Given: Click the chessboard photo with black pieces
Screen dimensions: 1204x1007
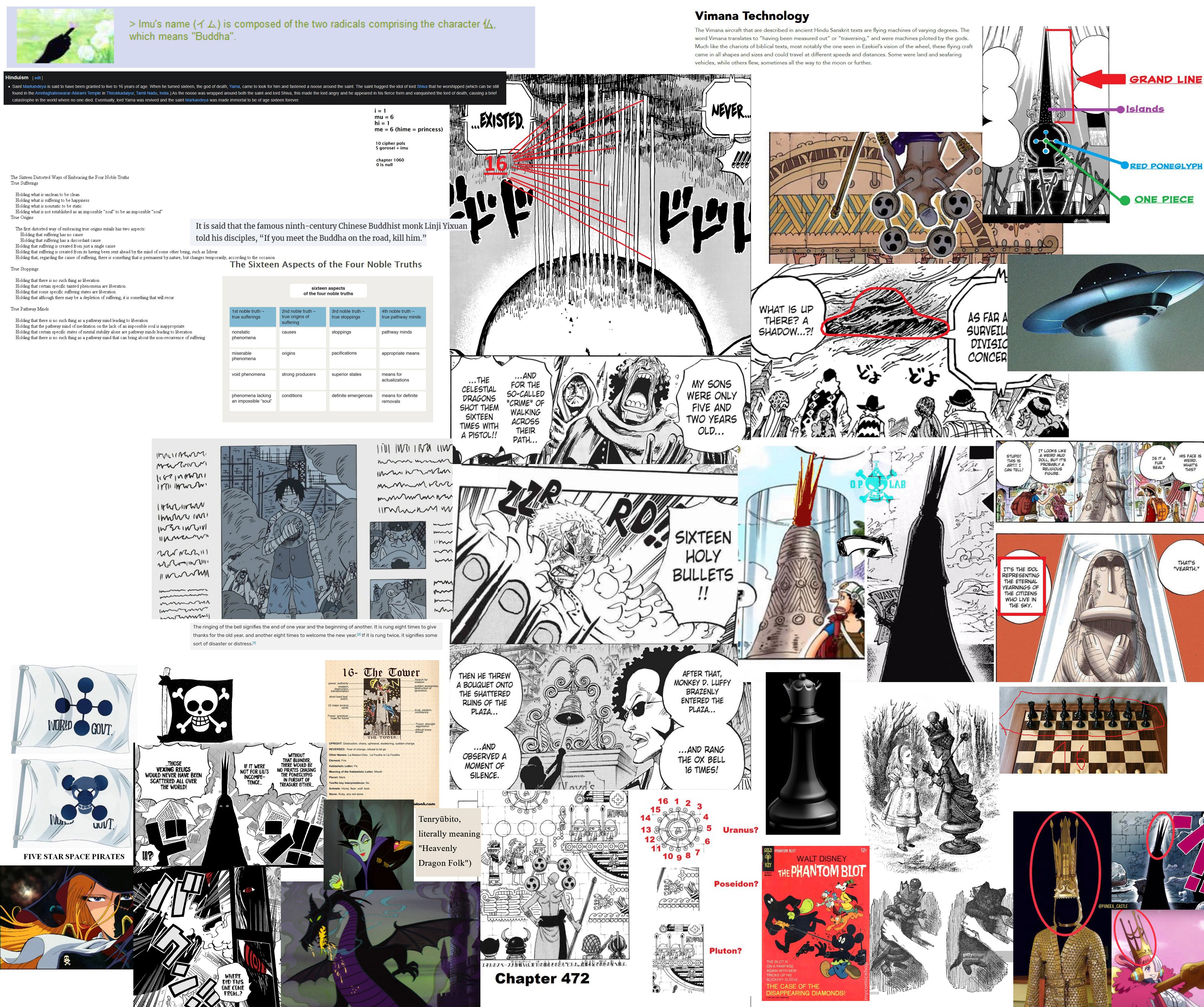Looking at the screenshot, I should click(x=1083, y=730).
